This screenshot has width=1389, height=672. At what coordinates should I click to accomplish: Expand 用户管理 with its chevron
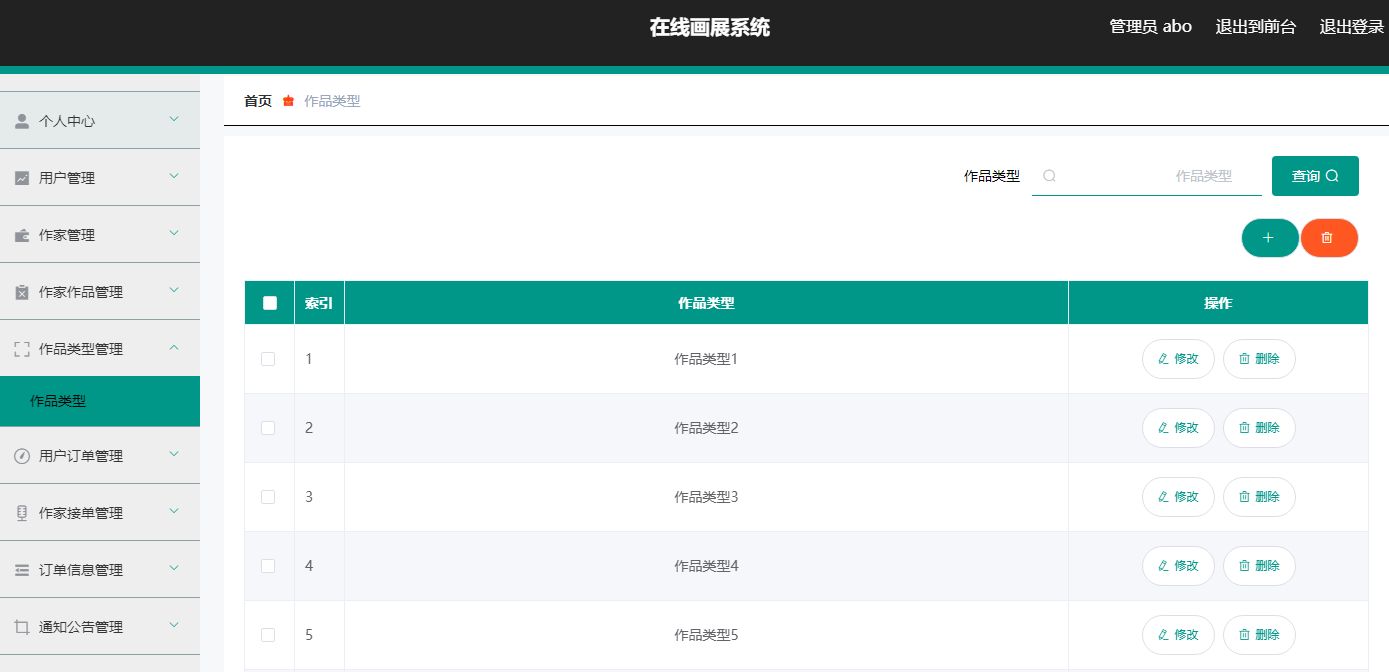pos(174,176)
